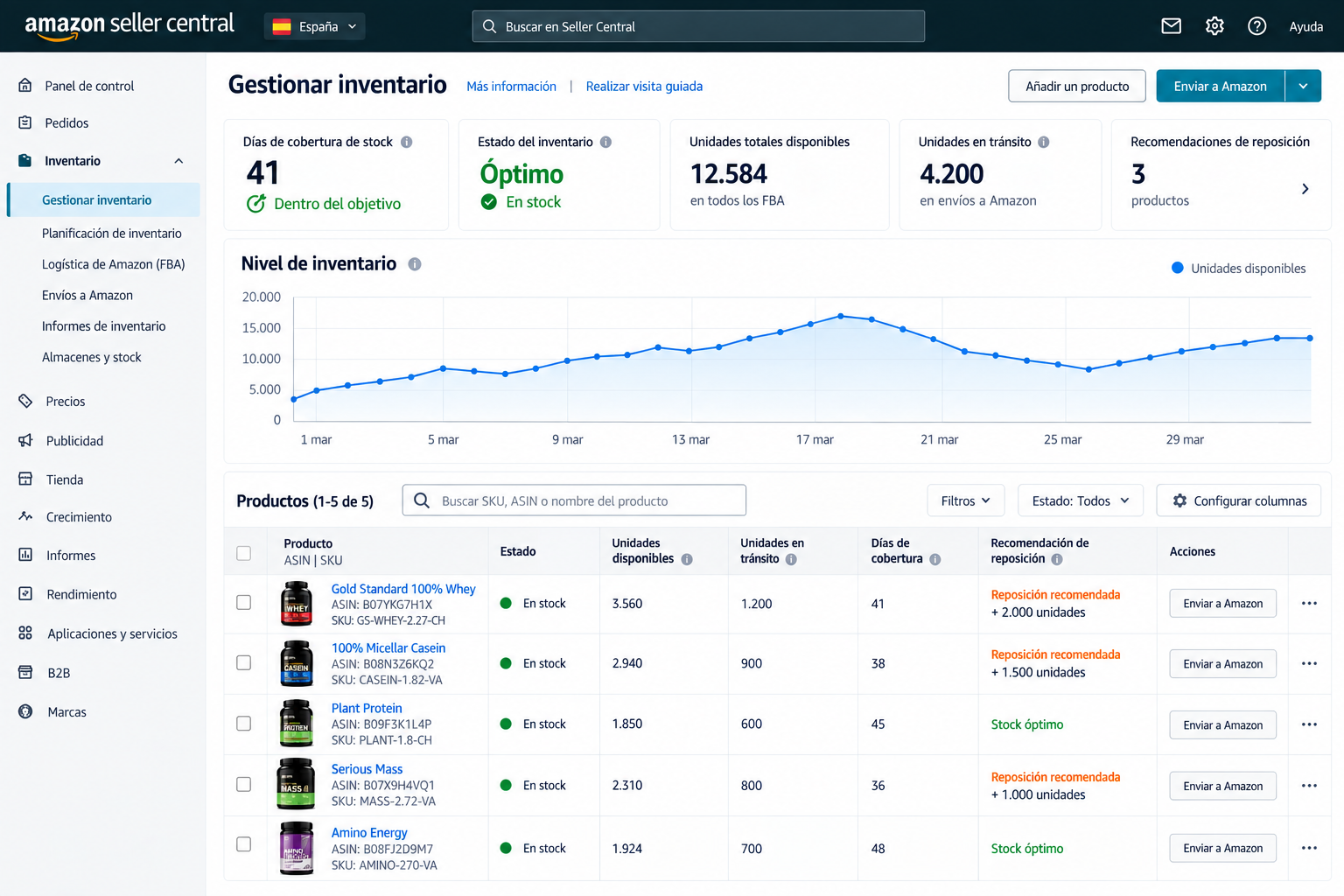Click the Publicidad megaphone icon
This screenshot has height=896, width=1344.
25,440
